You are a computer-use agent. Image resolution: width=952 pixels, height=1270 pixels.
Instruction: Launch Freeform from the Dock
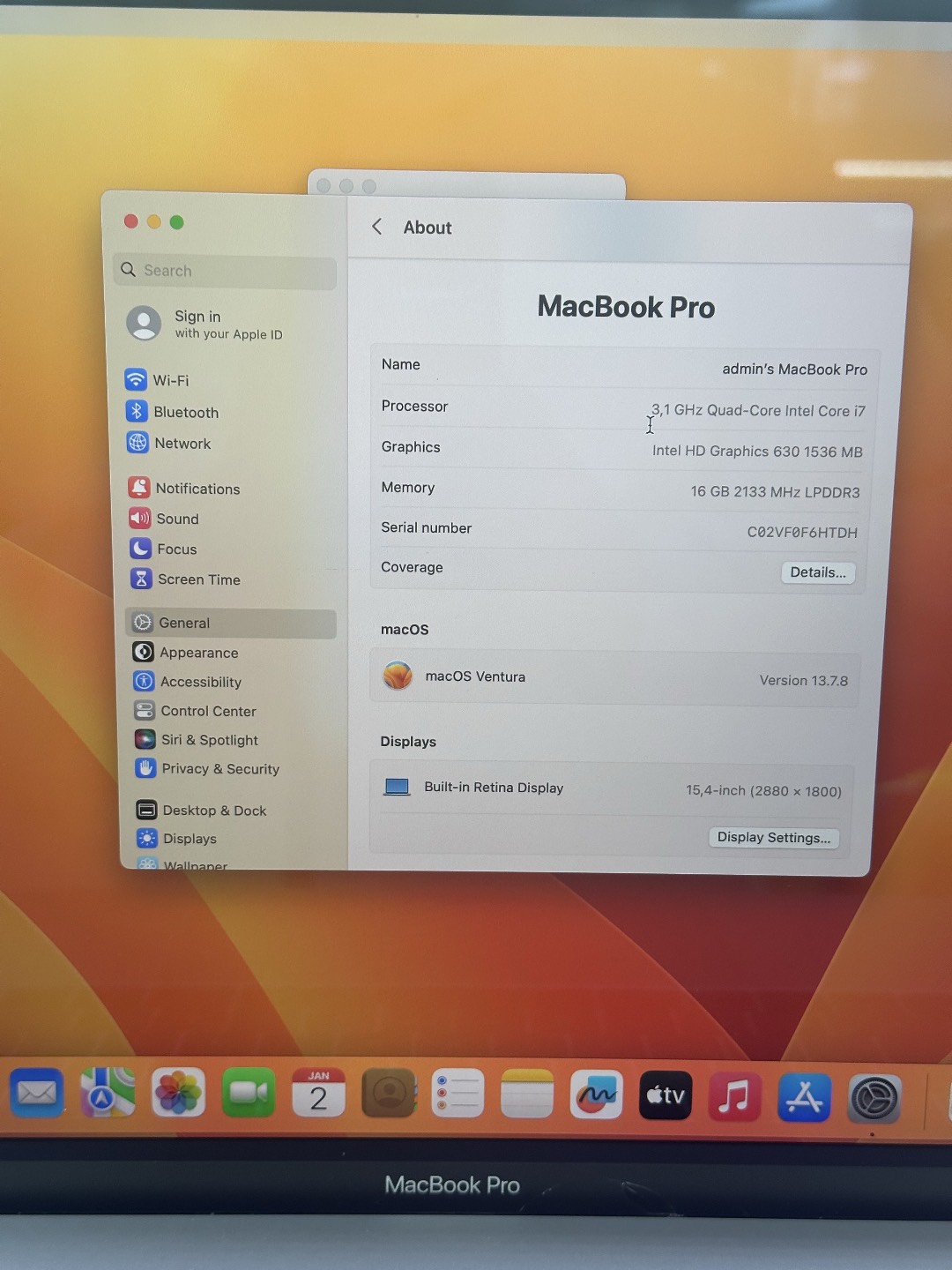pos(597,1094)
